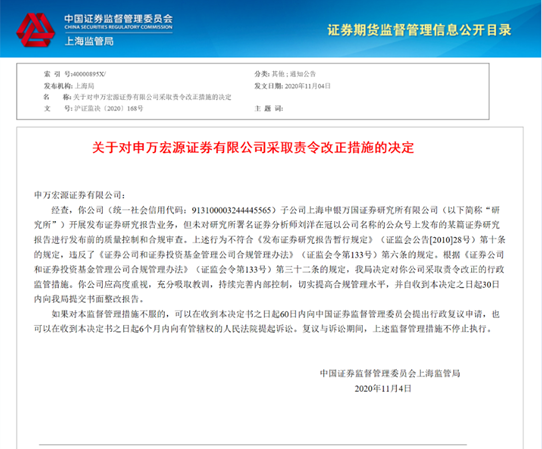The image size is (542, 449).
Task: Click the 中国证券监督管理委员会 header title
Action: (x=118, y=19)
